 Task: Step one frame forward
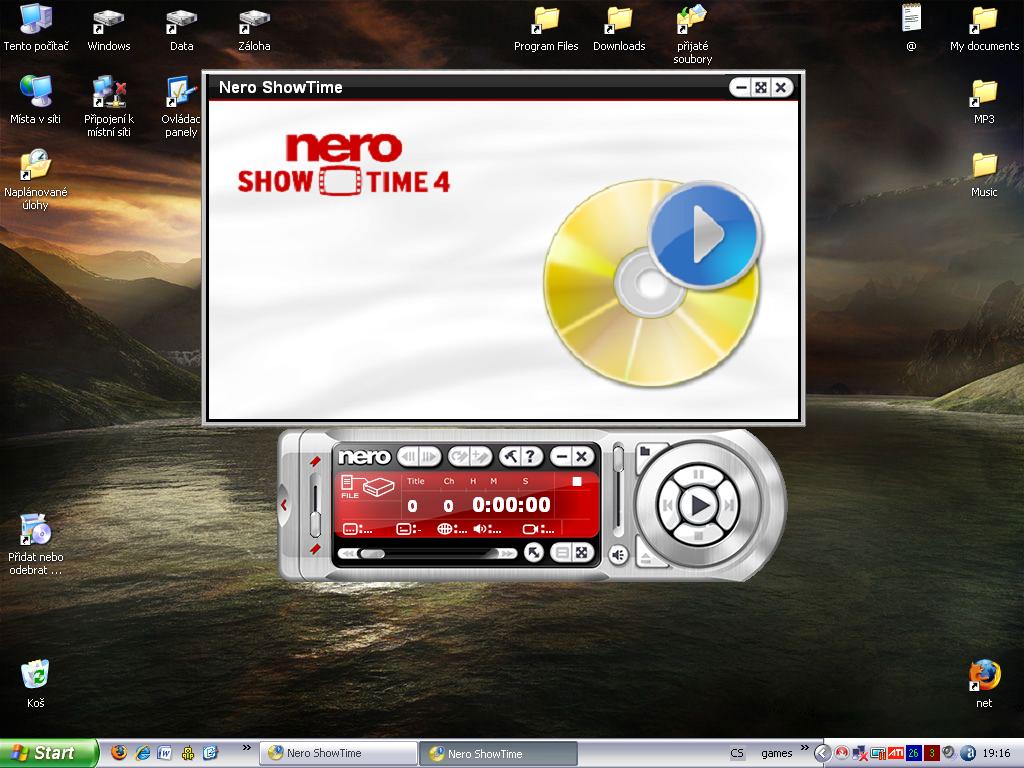(430, 456)
